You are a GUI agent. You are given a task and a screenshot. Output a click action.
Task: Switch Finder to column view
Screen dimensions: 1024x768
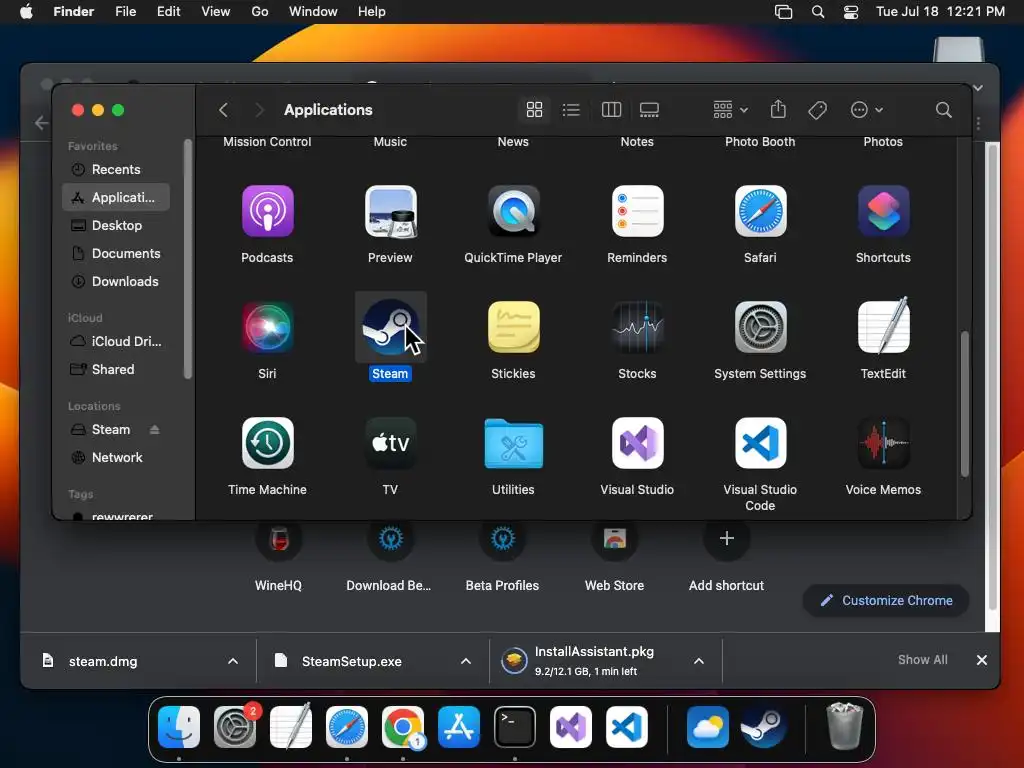[611, 110]
